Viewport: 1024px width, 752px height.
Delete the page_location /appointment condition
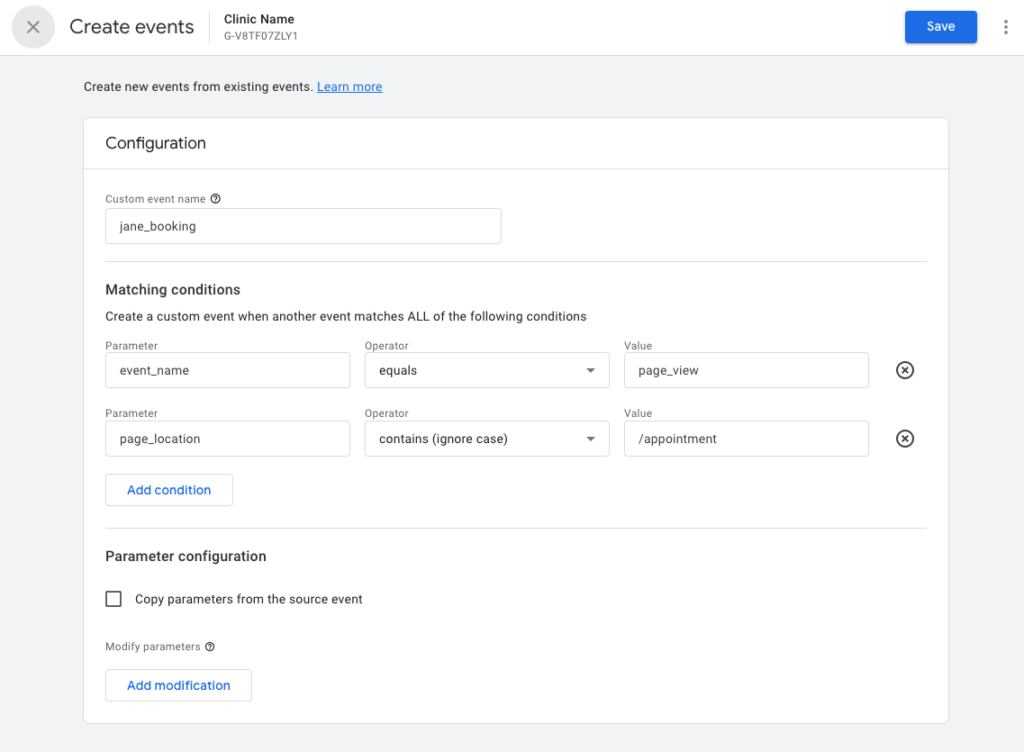(904, 439)
